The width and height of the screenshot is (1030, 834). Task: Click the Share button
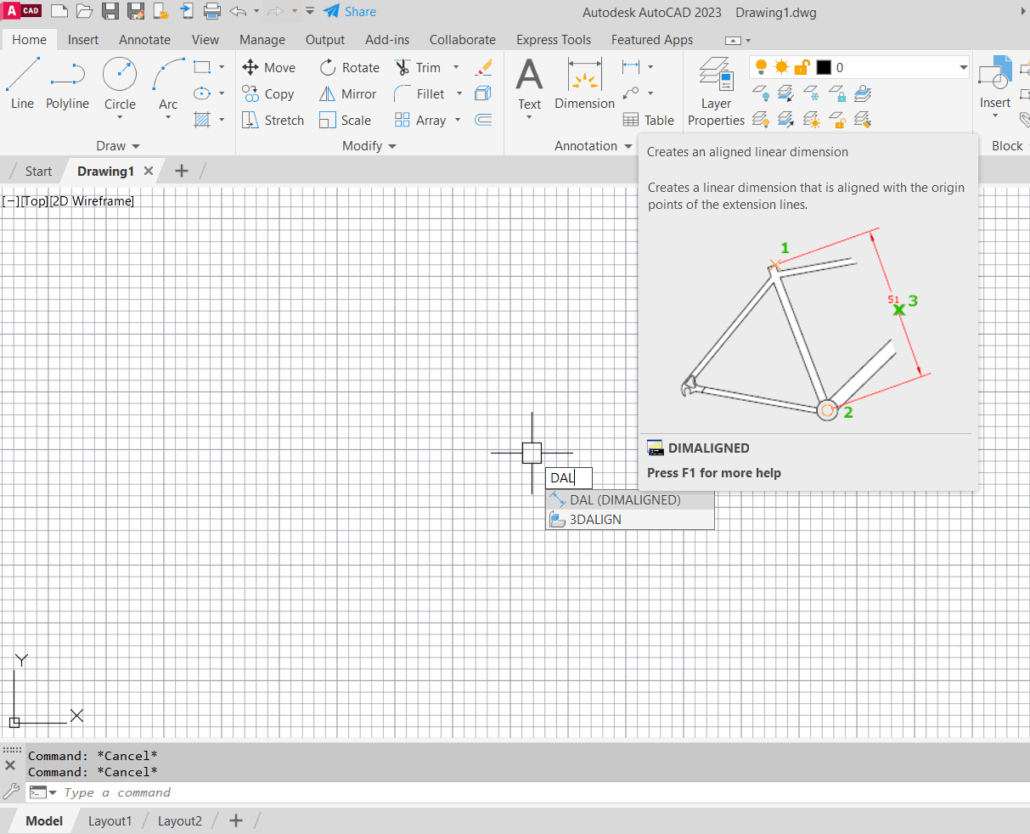350,12
